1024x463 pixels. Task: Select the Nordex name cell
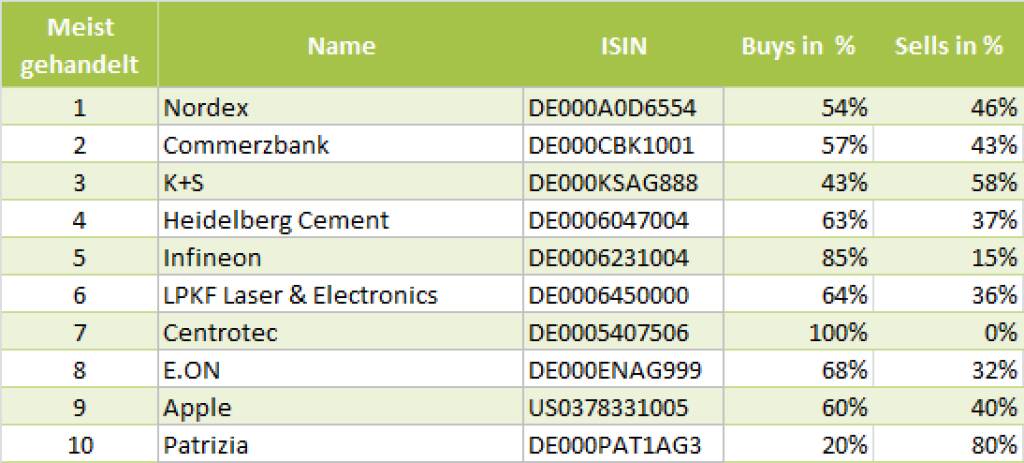click(206, 108)
